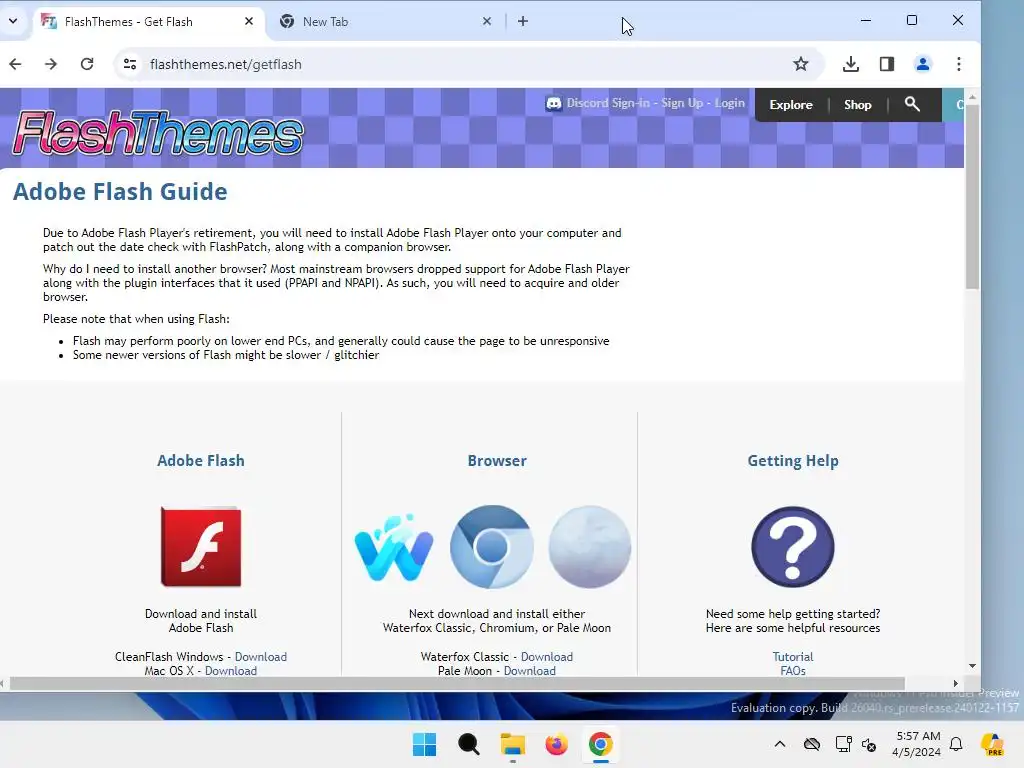
Task: Click Discord Sign-in link
Action: pos(608,103)
